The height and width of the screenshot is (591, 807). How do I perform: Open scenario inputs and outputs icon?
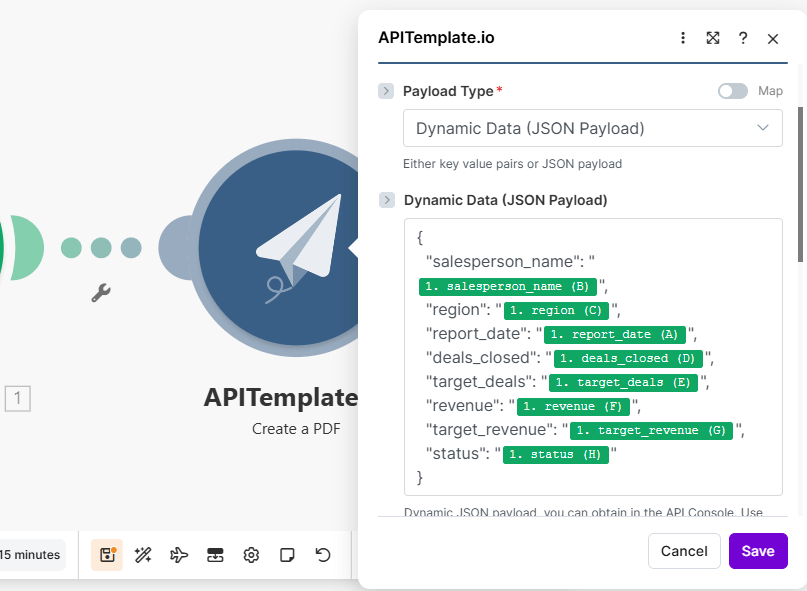tap(215, 555)
